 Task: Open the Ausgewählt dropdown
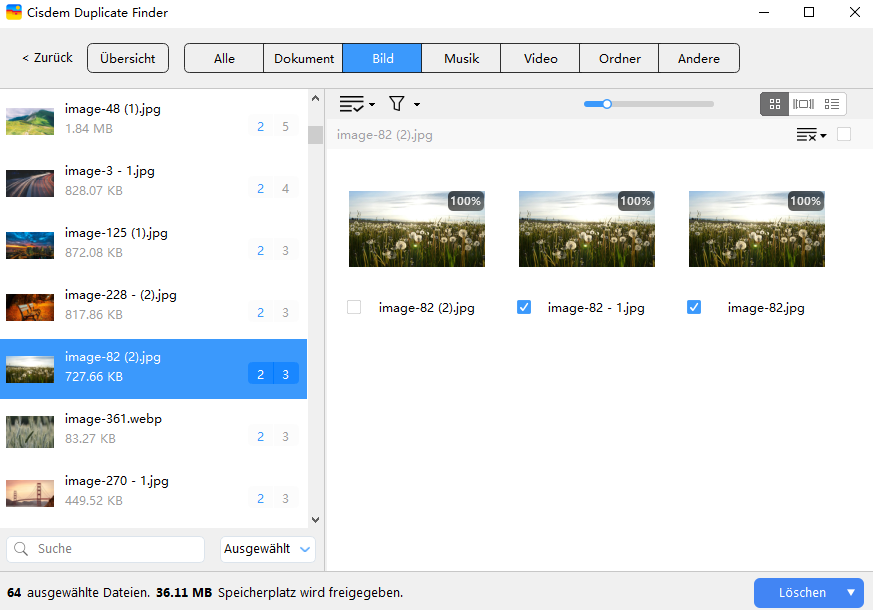[267, 549]
